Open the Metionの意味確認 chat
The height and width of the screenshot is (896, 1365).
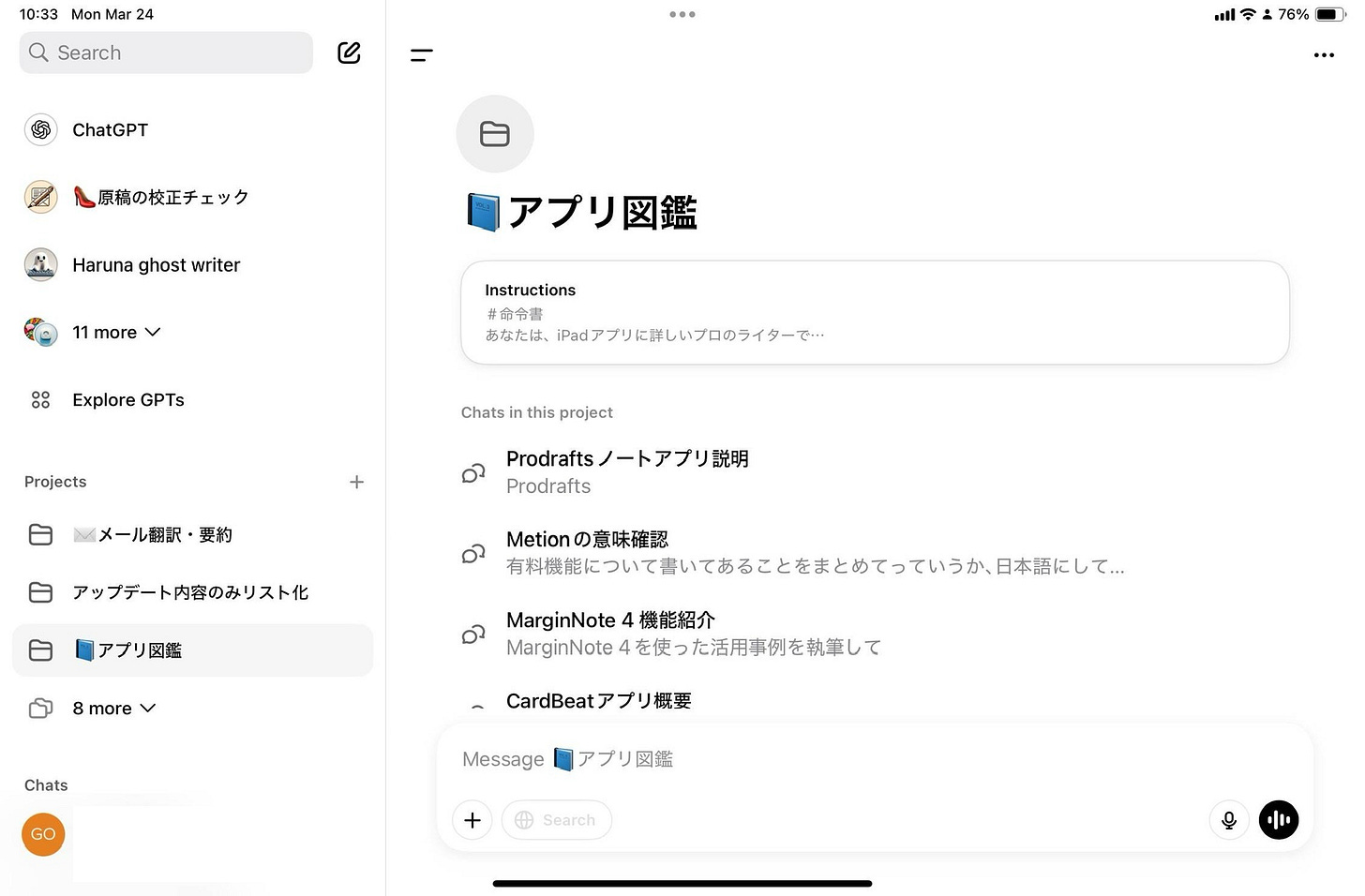point(875,553)
